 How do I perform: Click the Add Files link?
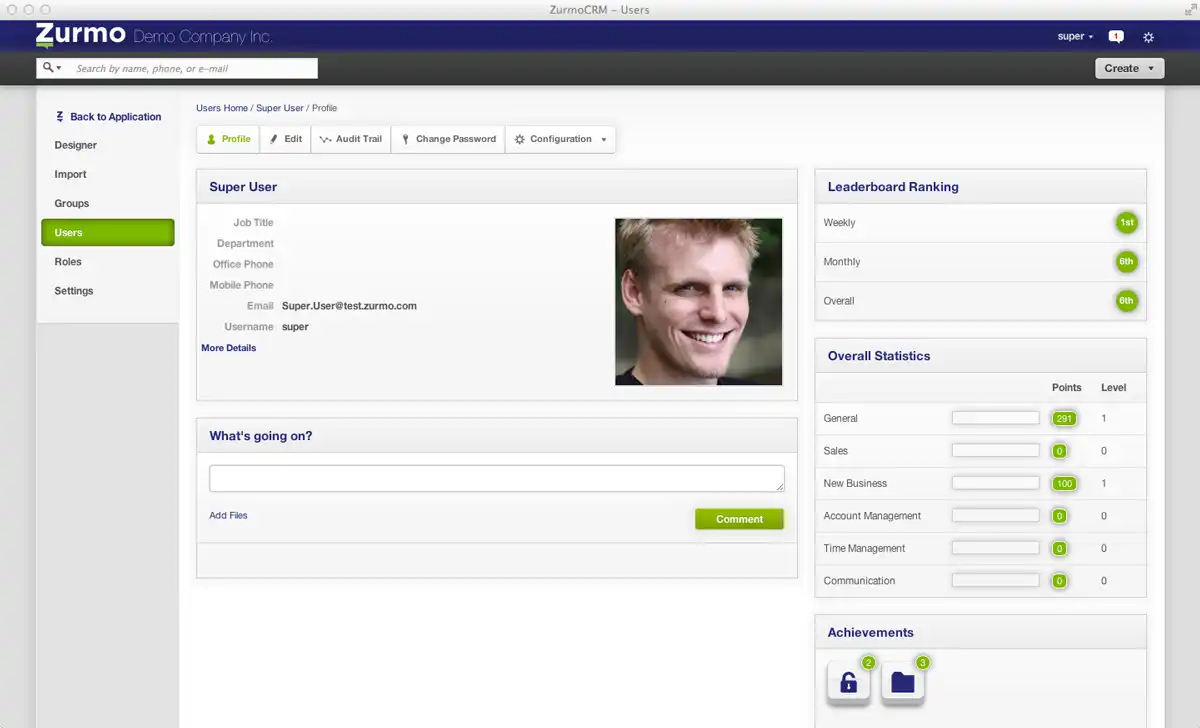pos(228,516)
